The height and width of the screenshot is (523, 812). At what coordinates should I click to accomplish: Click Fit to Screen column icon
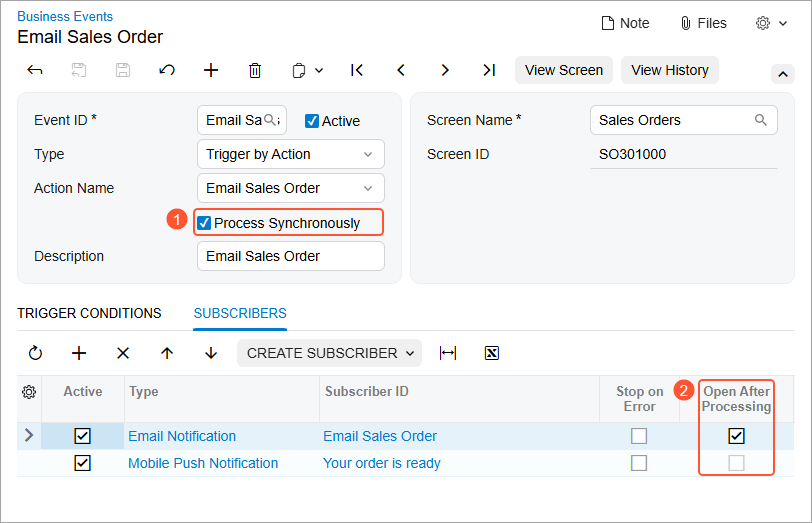click(448, 353)
